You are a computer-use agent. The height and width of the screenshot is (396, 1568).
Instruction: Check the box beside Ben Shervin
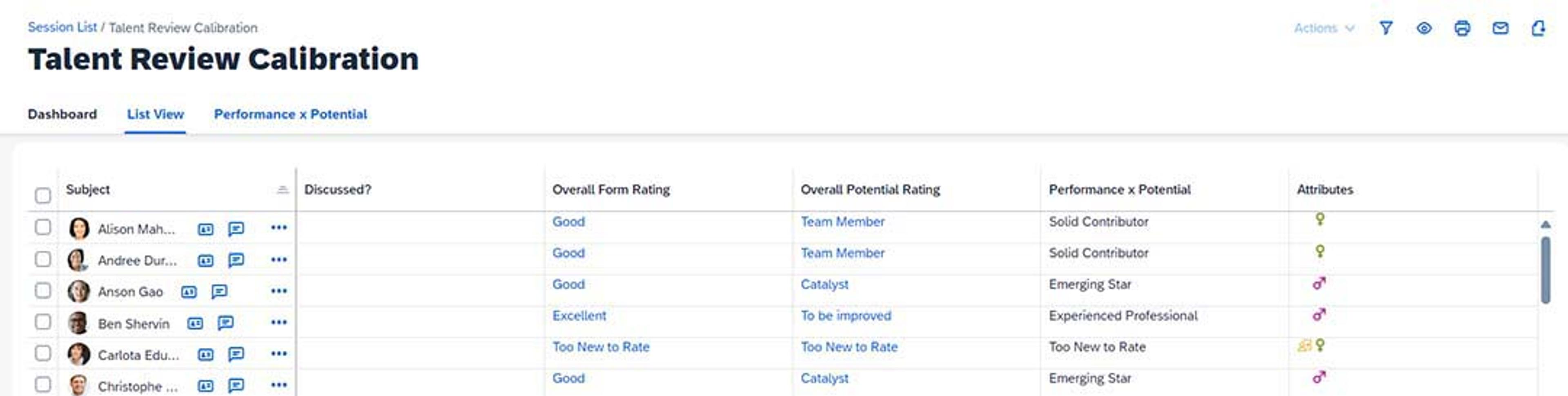coord(42,322)
